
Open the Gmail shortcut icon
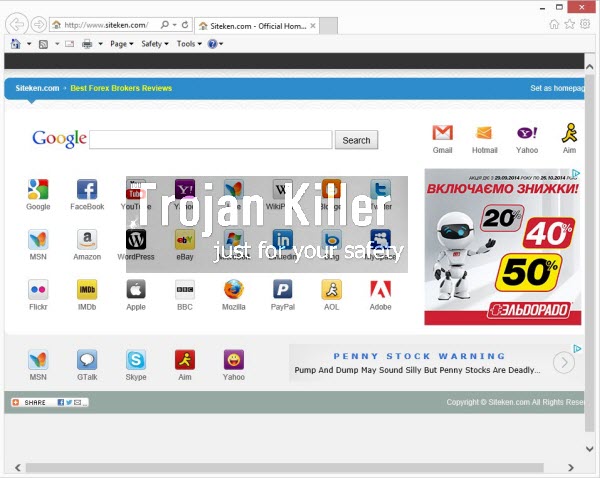point(442,133)
